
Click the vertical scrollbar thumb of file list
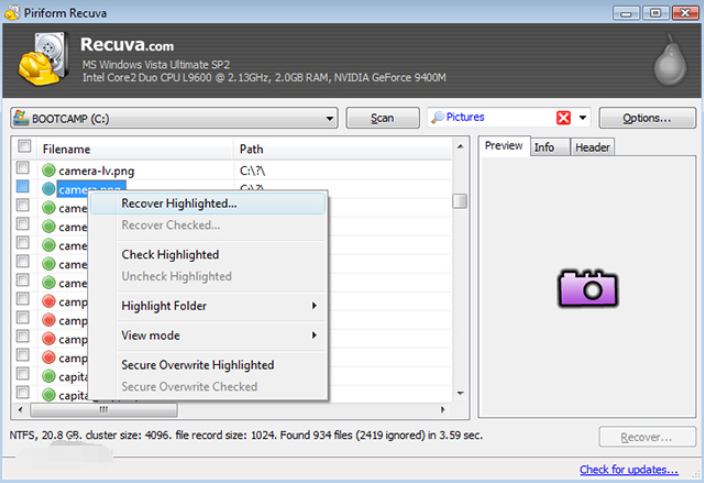click(460, 201)
